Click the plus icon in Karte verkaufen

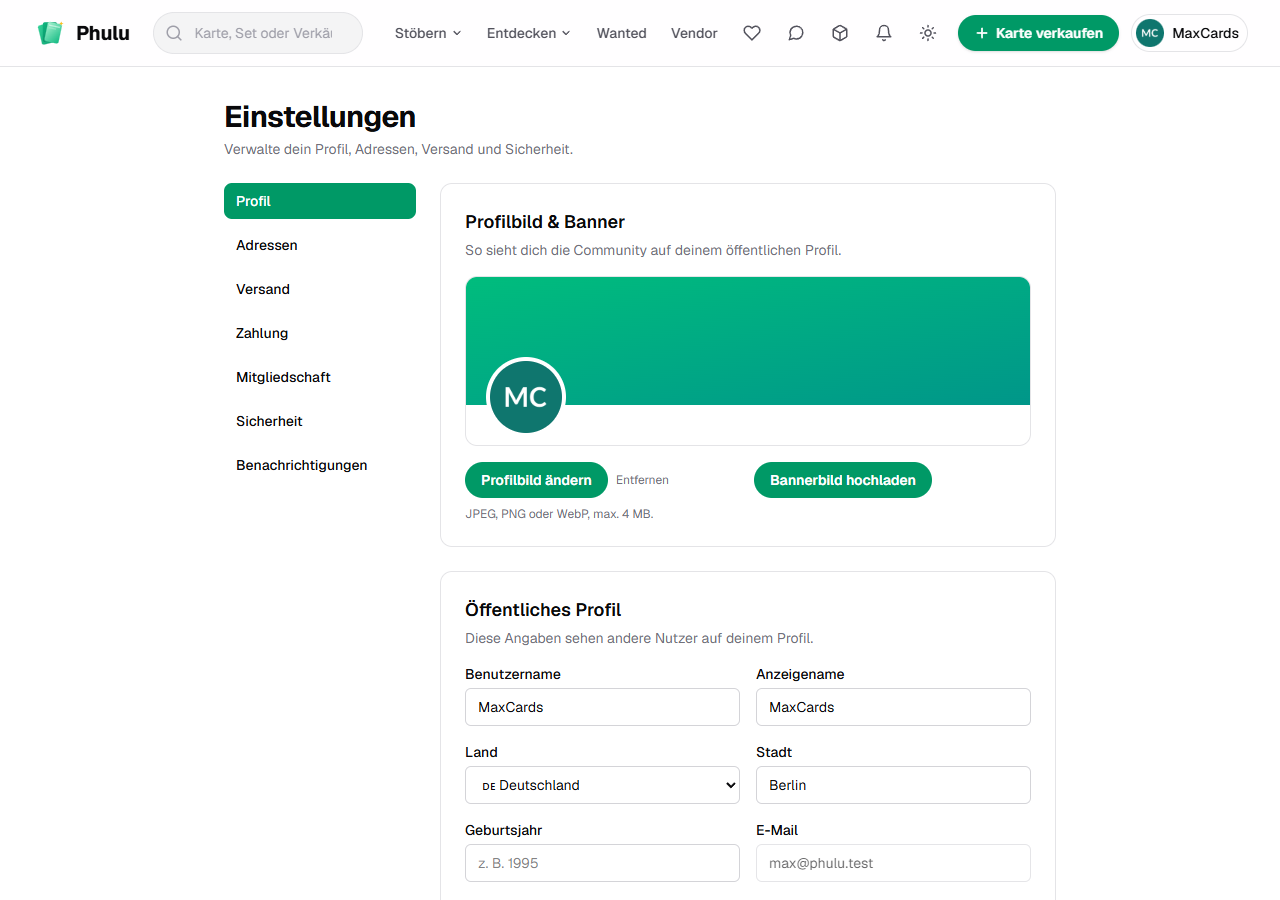pos(982,33)
